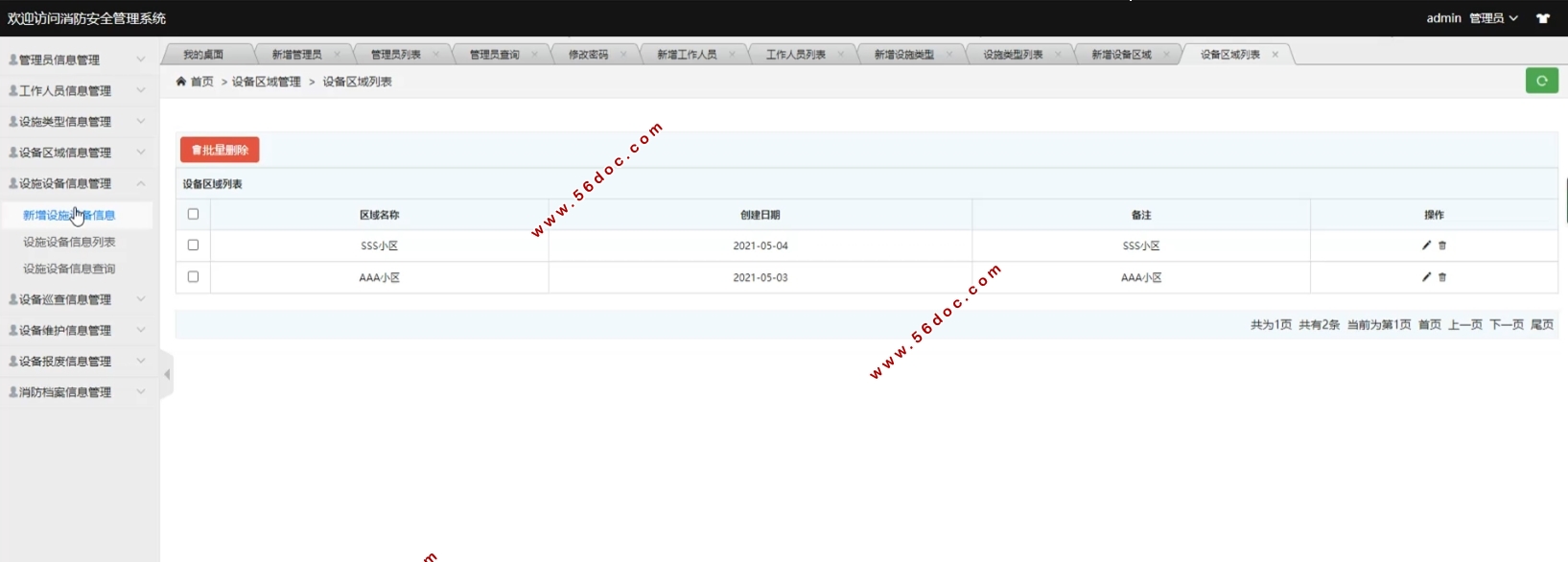This screenshot has width=1568, height=562.
Task: Click user icon beside 消防档案信息管理
Action: (x=13, y=392)
